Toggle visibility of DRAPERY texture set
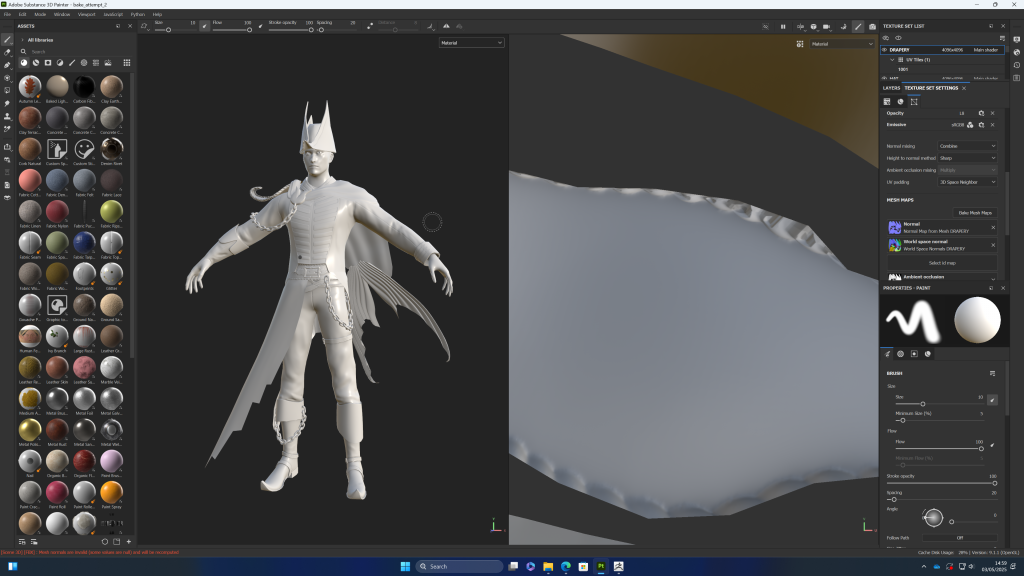The image size is (1024, 576). (x=886, y=49)
